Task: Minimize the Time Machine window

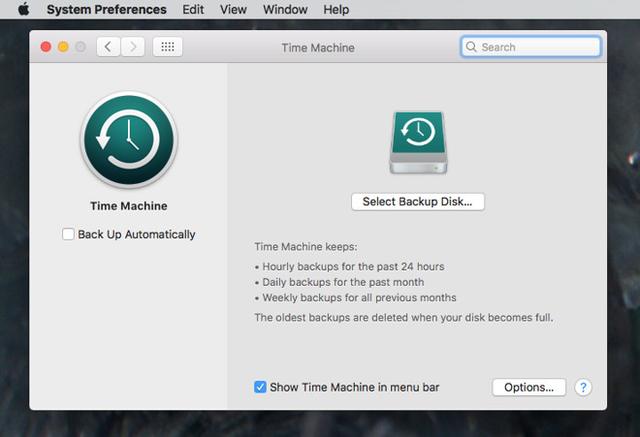Action: tap(63, 47)
